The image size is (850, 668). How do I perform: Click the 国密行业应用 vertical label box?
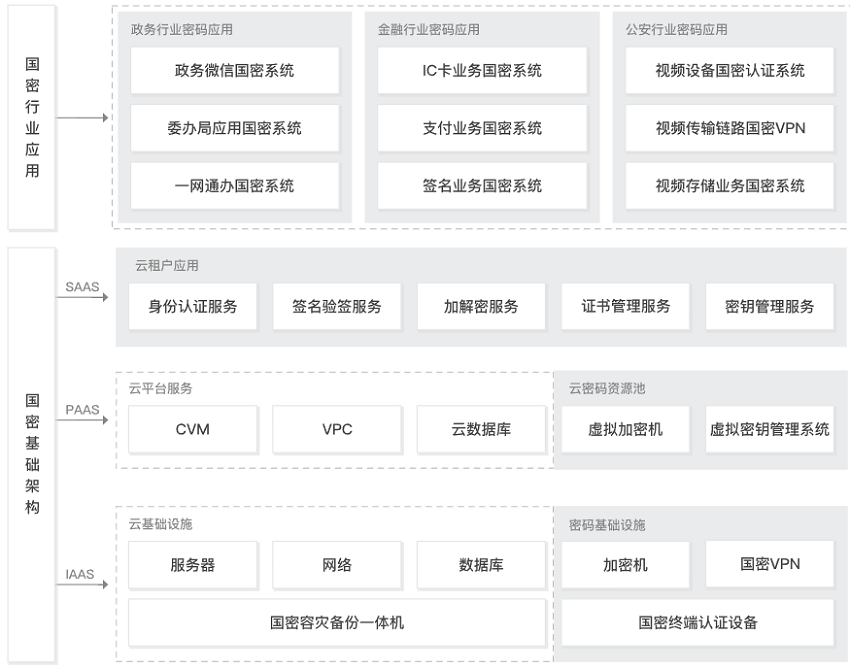tap(32, 118)
